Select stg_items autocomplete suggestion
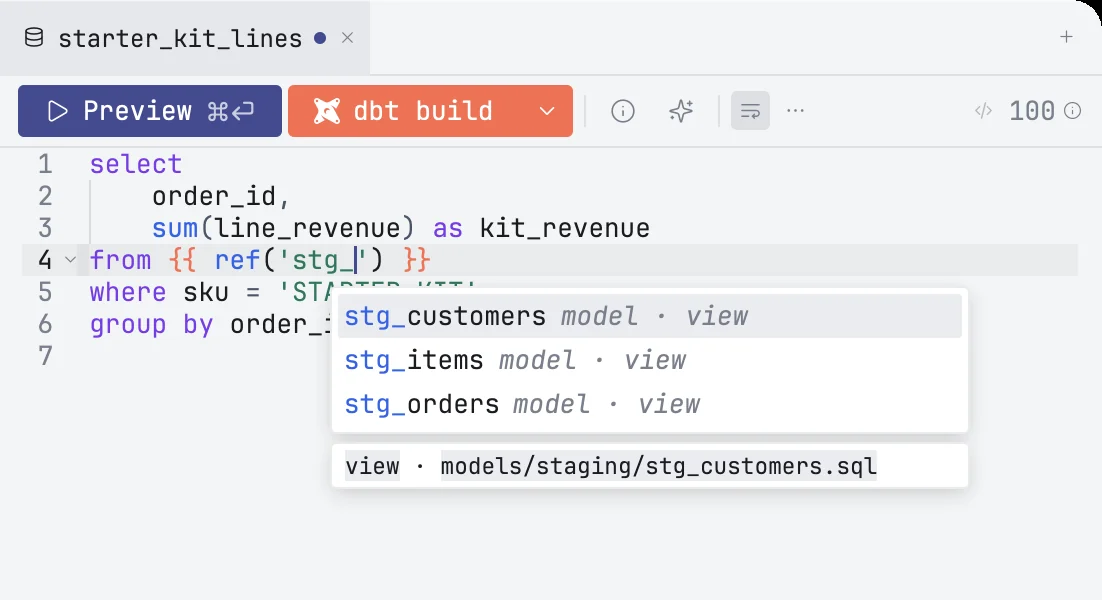This screenshot has width=1102, height=600. coord(650,360)
